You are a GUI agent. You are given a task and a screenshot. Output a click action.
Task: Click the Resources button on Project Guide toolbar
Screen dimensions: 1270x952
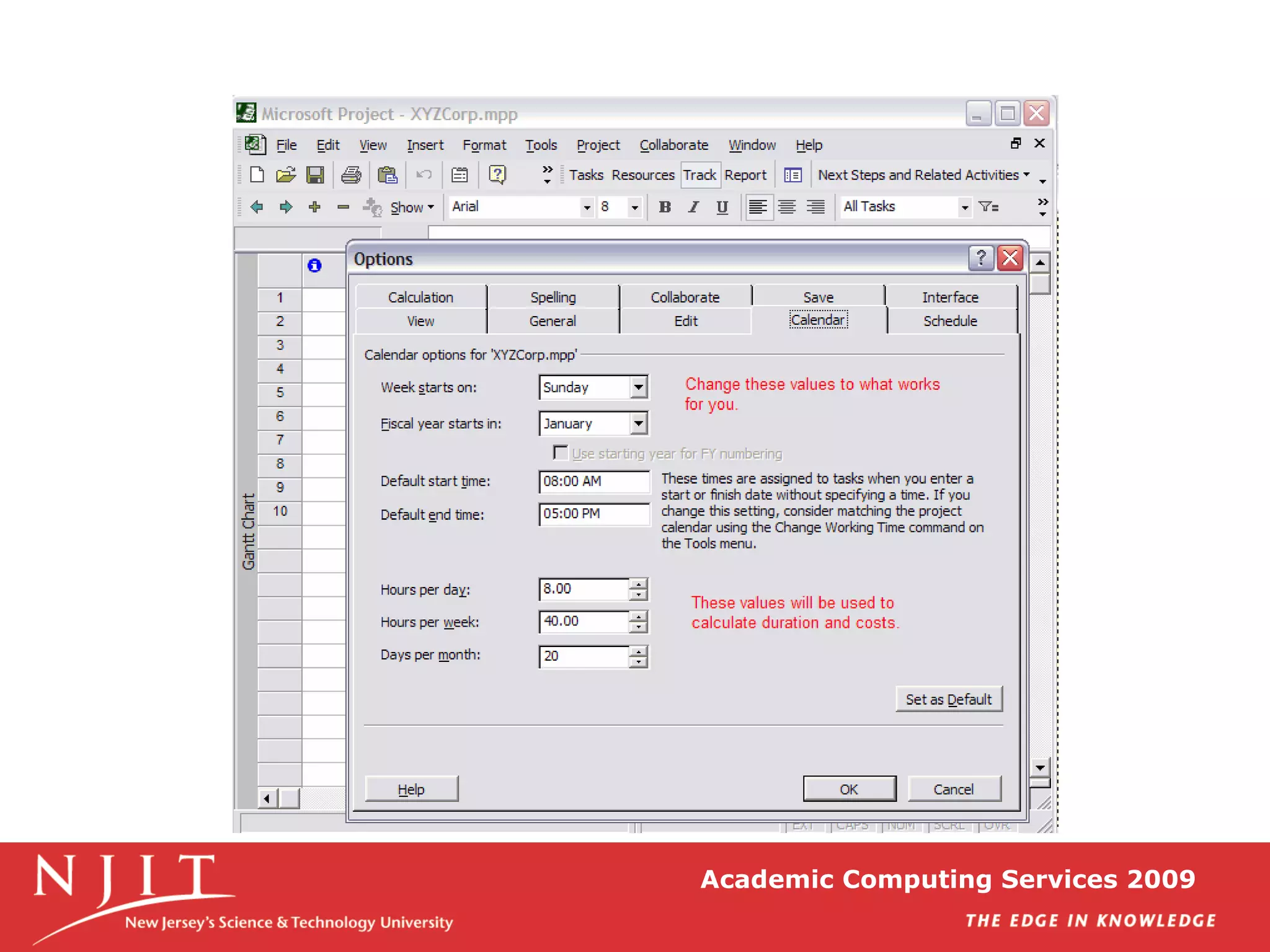[643, 175]
